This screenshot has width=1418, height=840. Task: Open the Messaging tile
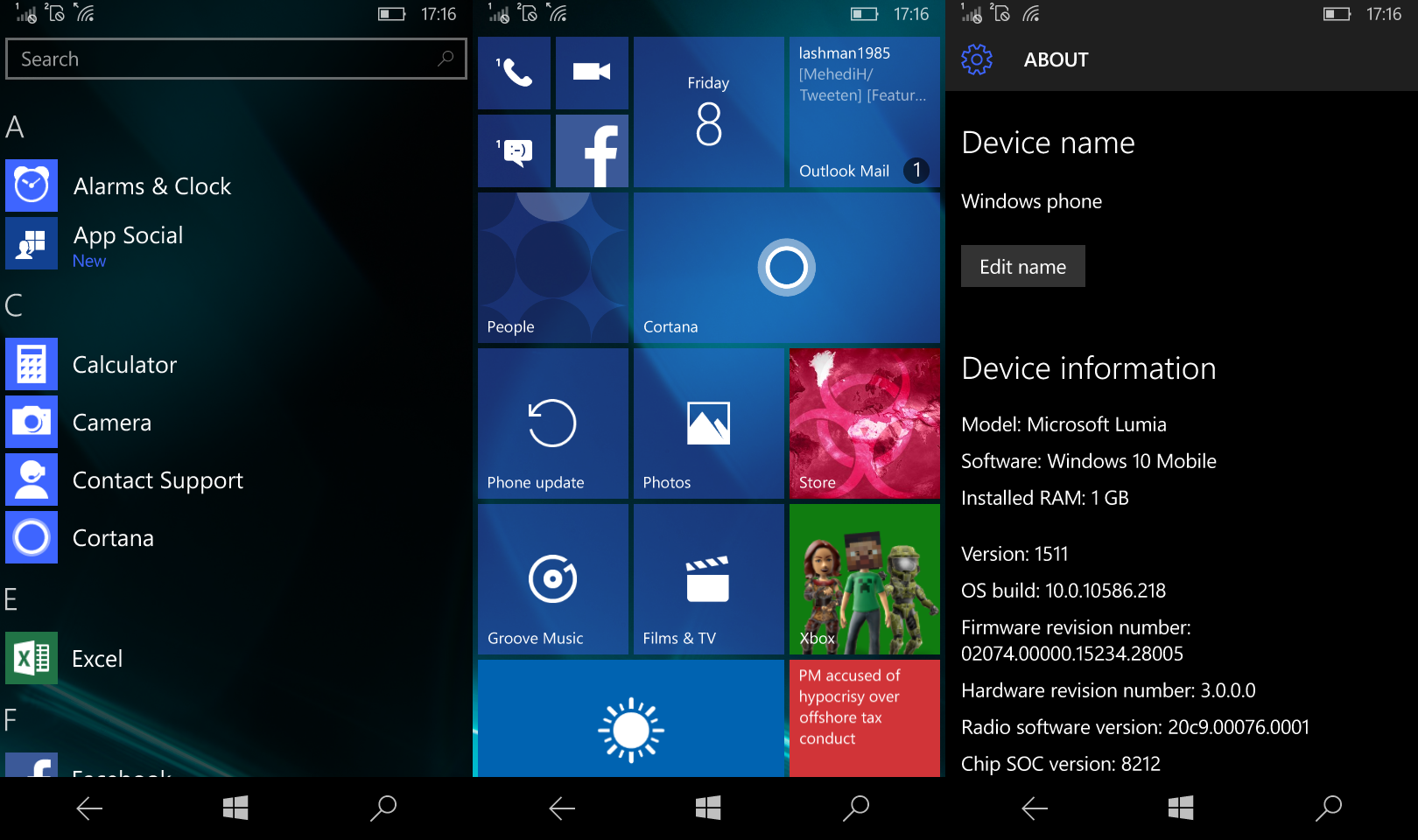[514, 150]
